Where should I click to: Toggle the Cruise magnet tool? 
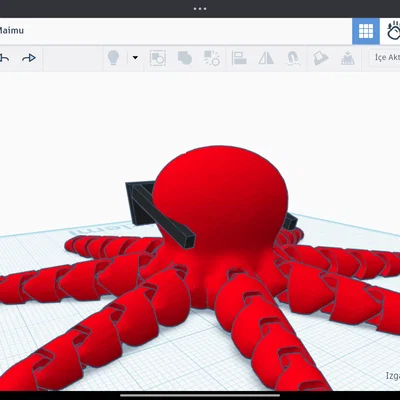[x=293, y=58]
